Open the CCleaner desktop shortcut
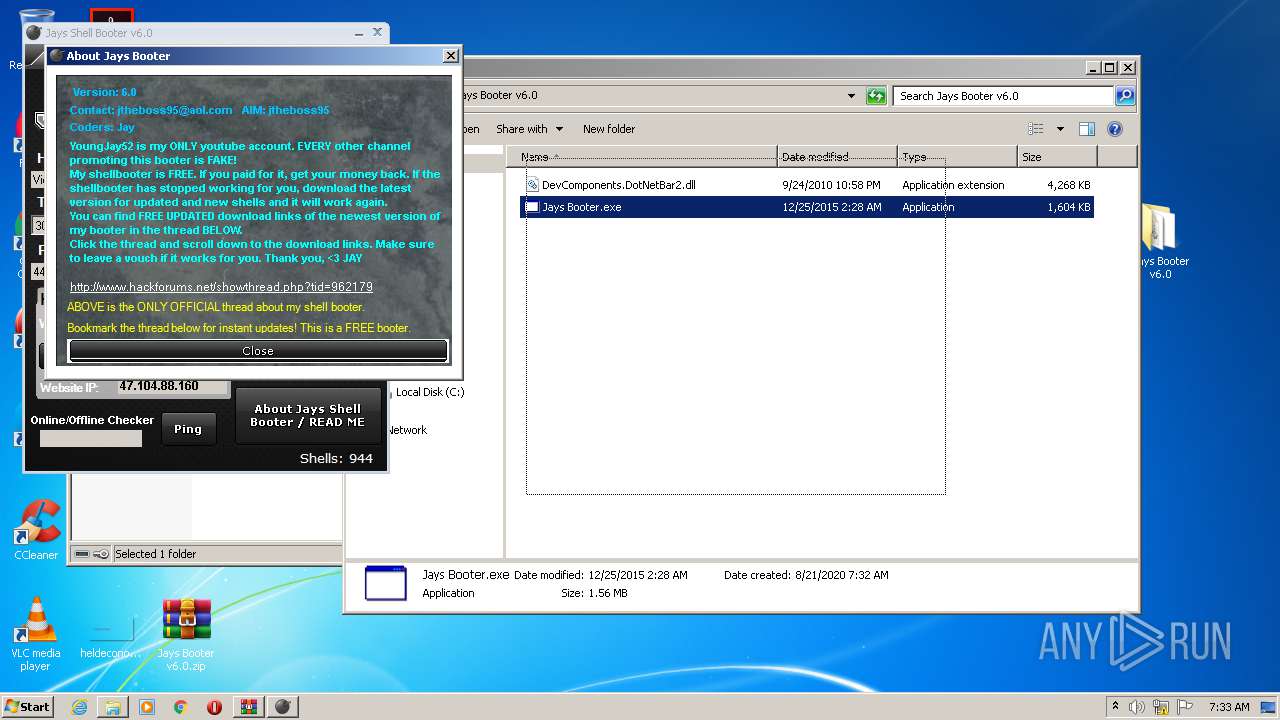Image resolution: width=1280 pixels, height=720 pixels. click(36, 530)
